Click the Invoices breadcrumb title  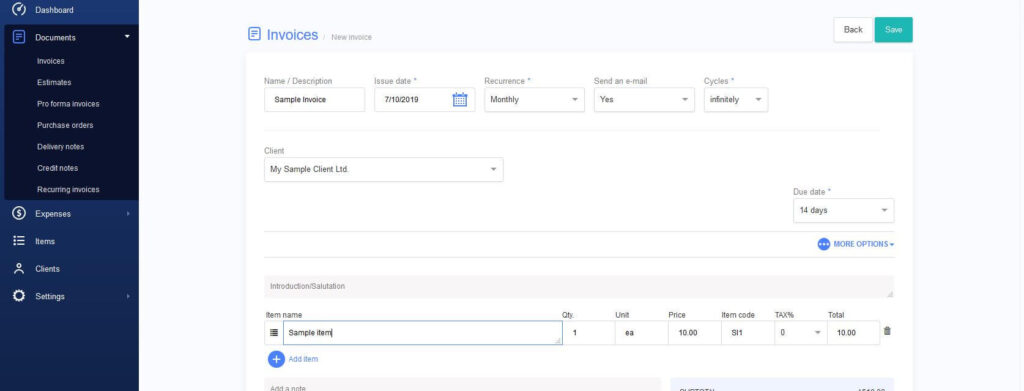[x=293, y=35]
